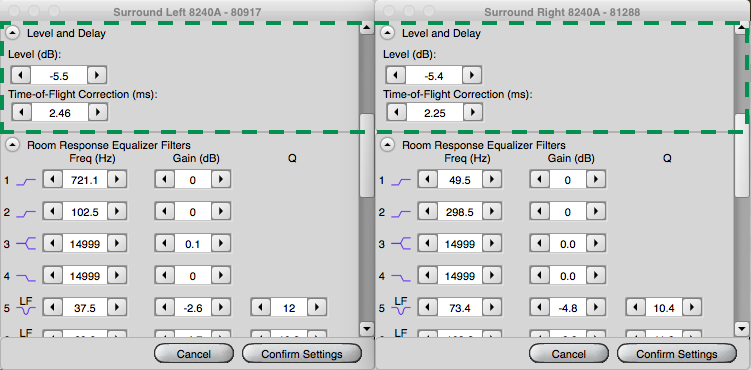The height and width of the screenshot is (370, 751).
Task: Collapse Room Response Equalizer Filters in Surround Right
Action: point(388,145)
